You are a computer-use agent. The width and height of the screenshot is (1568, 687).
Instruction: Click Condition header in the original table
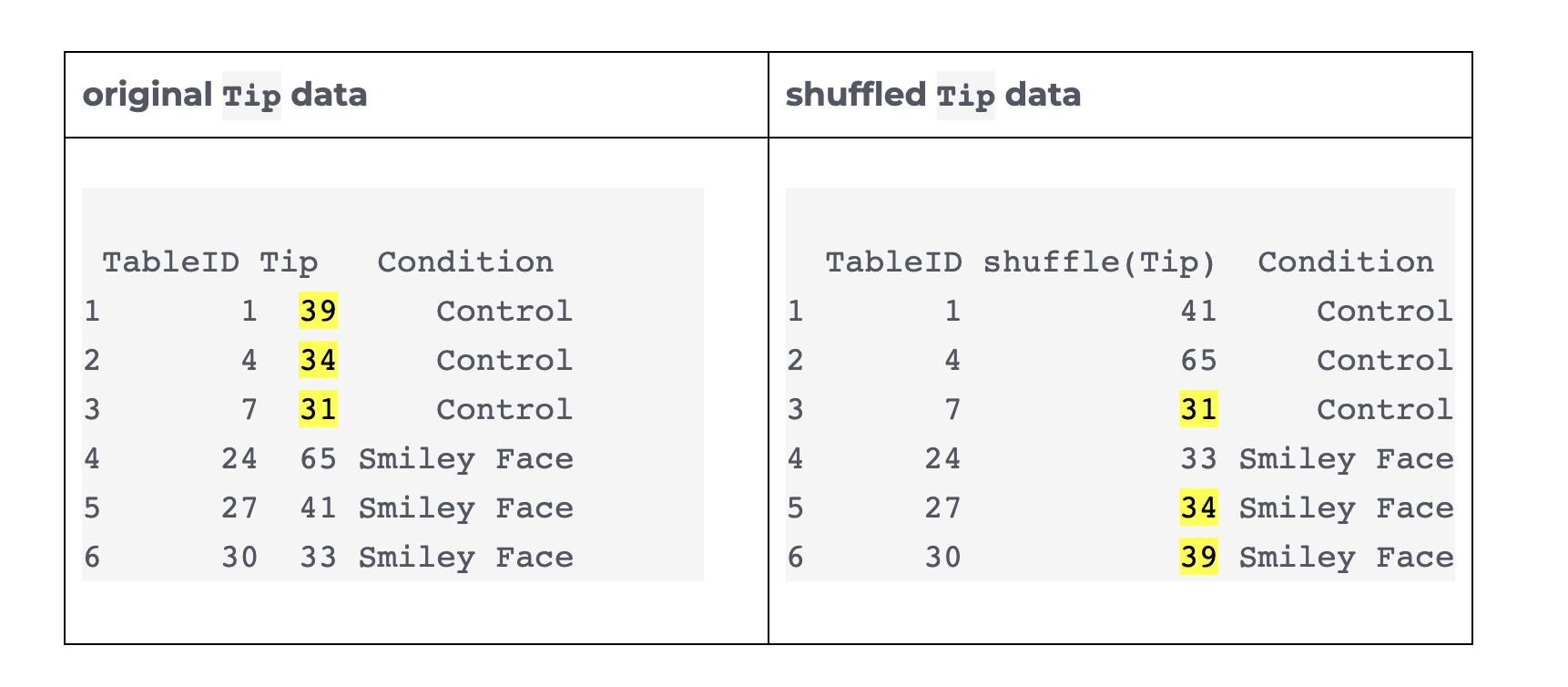[x=465, y=262]
